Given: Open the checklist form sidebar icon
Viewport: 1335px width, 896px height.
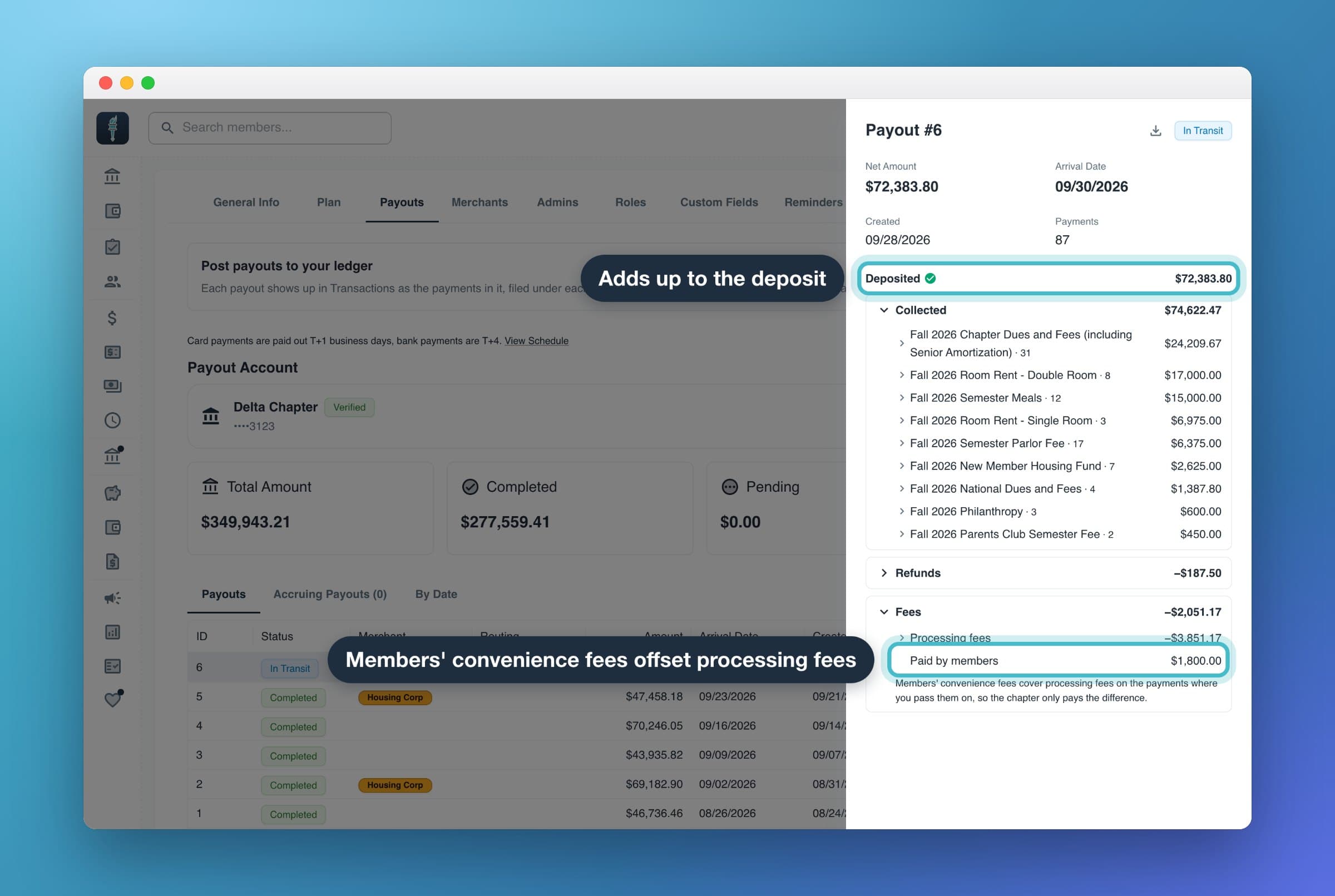Looking at the screenshot, I should click(x=112, y=666).
